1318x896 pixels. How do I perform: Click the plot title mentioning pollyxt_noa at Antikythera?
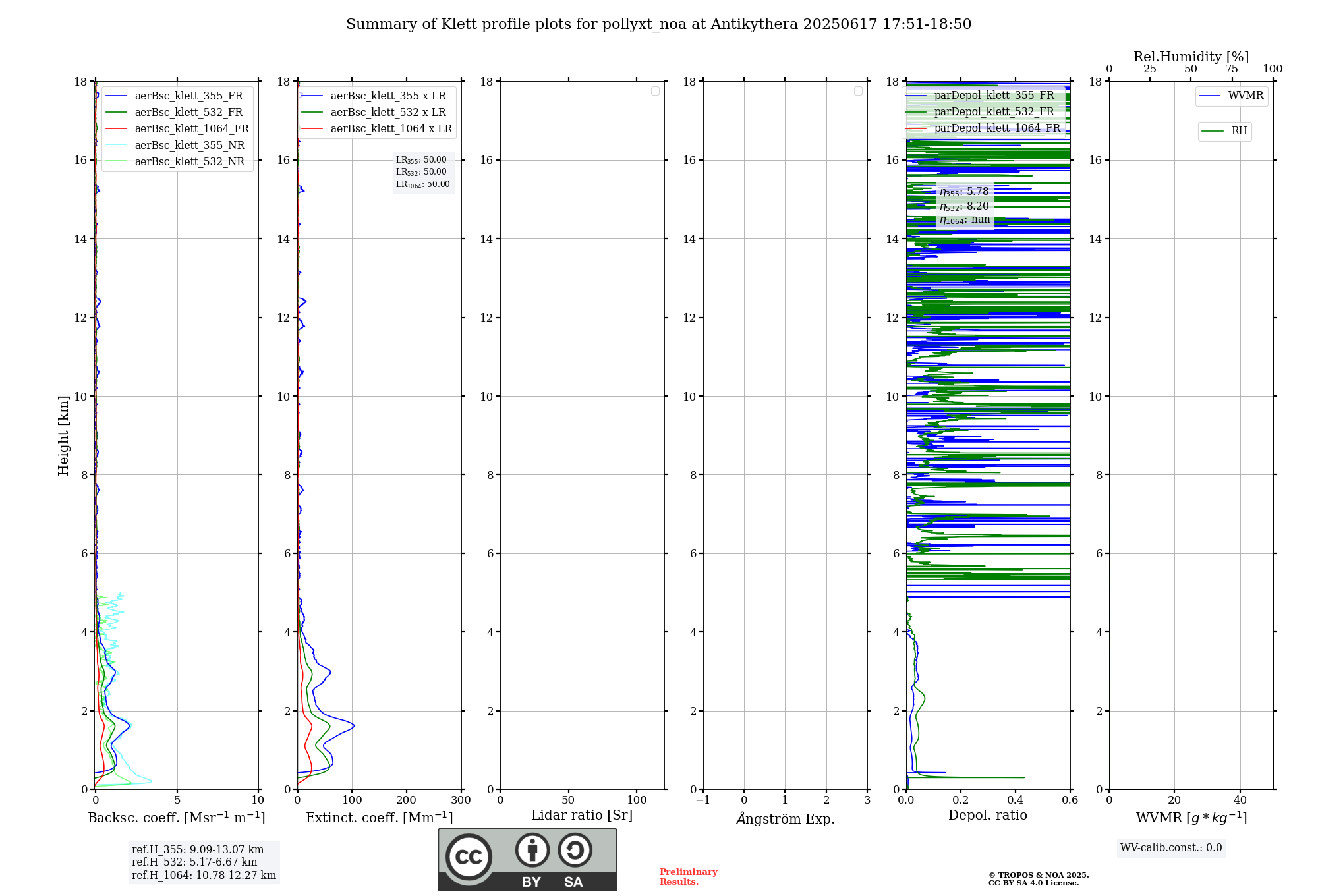coord(658,24)
